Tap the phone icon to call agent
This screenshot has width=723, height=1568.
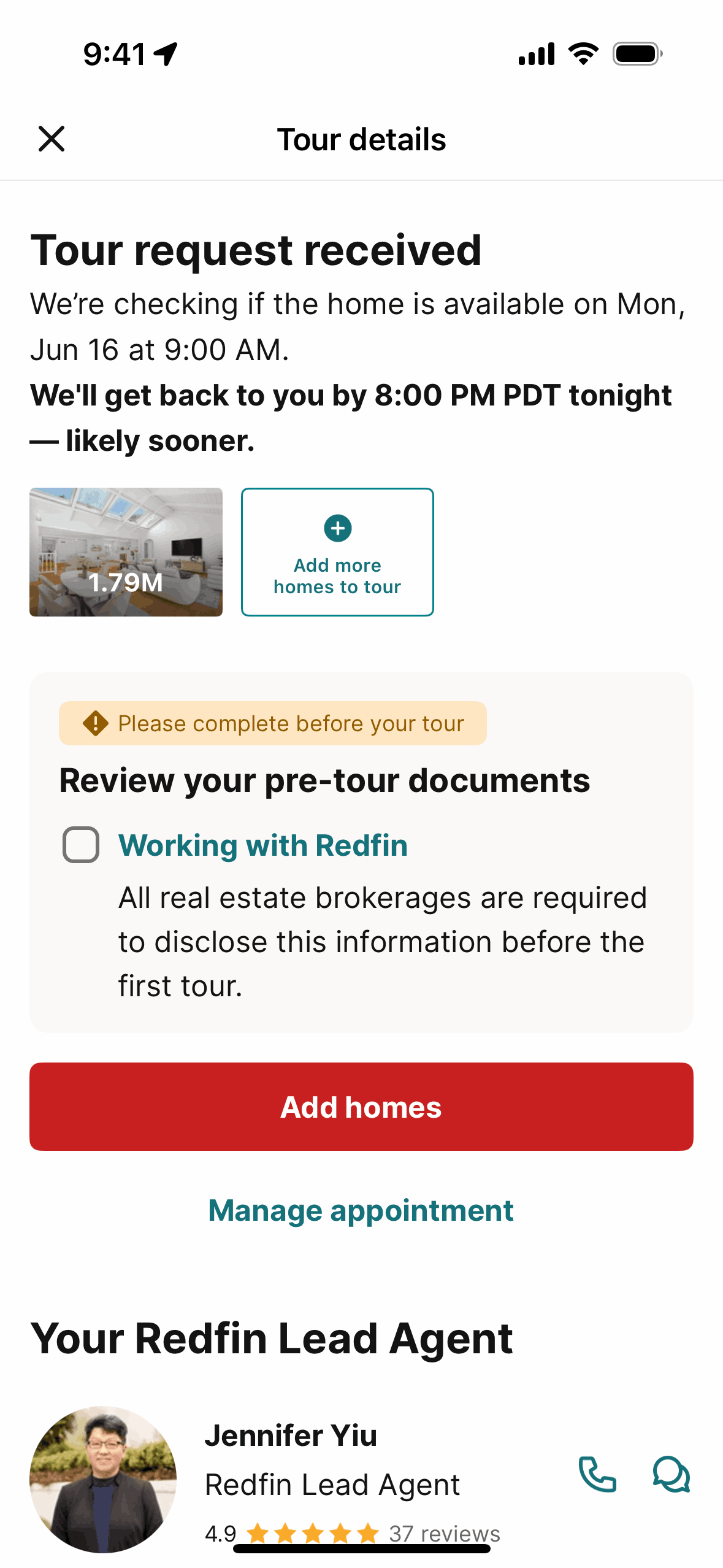(x=597, y=1474)
